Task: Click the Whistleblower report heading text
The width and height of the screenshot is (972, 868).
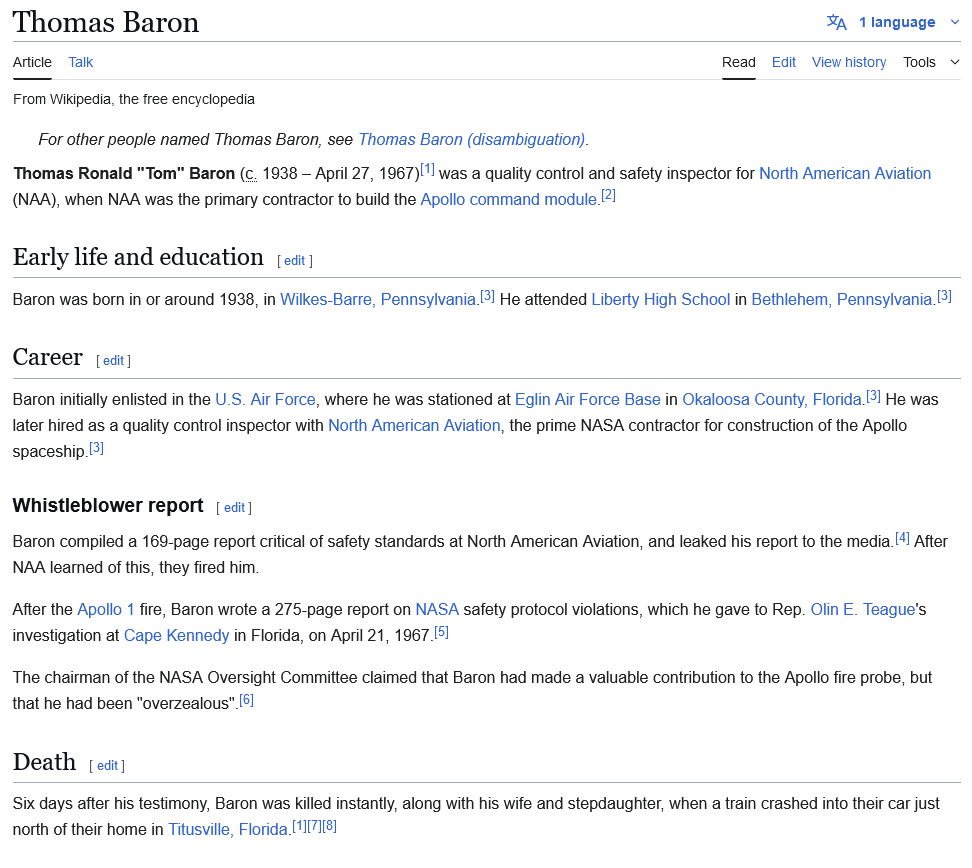Action: coord(108,506)
